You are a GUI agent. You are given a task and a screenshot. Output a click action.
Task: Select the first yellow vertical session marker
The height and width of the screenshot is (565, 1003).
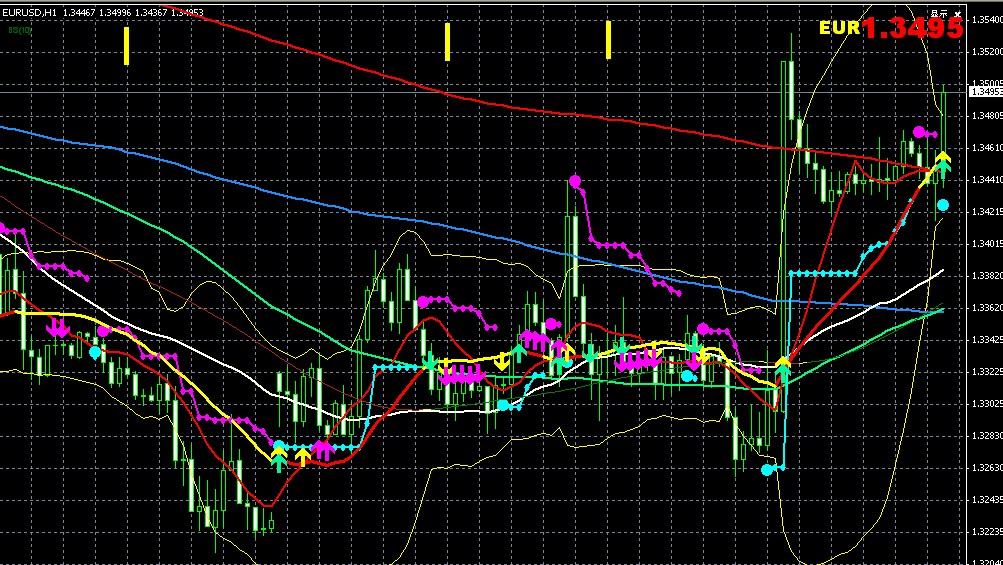127,45
